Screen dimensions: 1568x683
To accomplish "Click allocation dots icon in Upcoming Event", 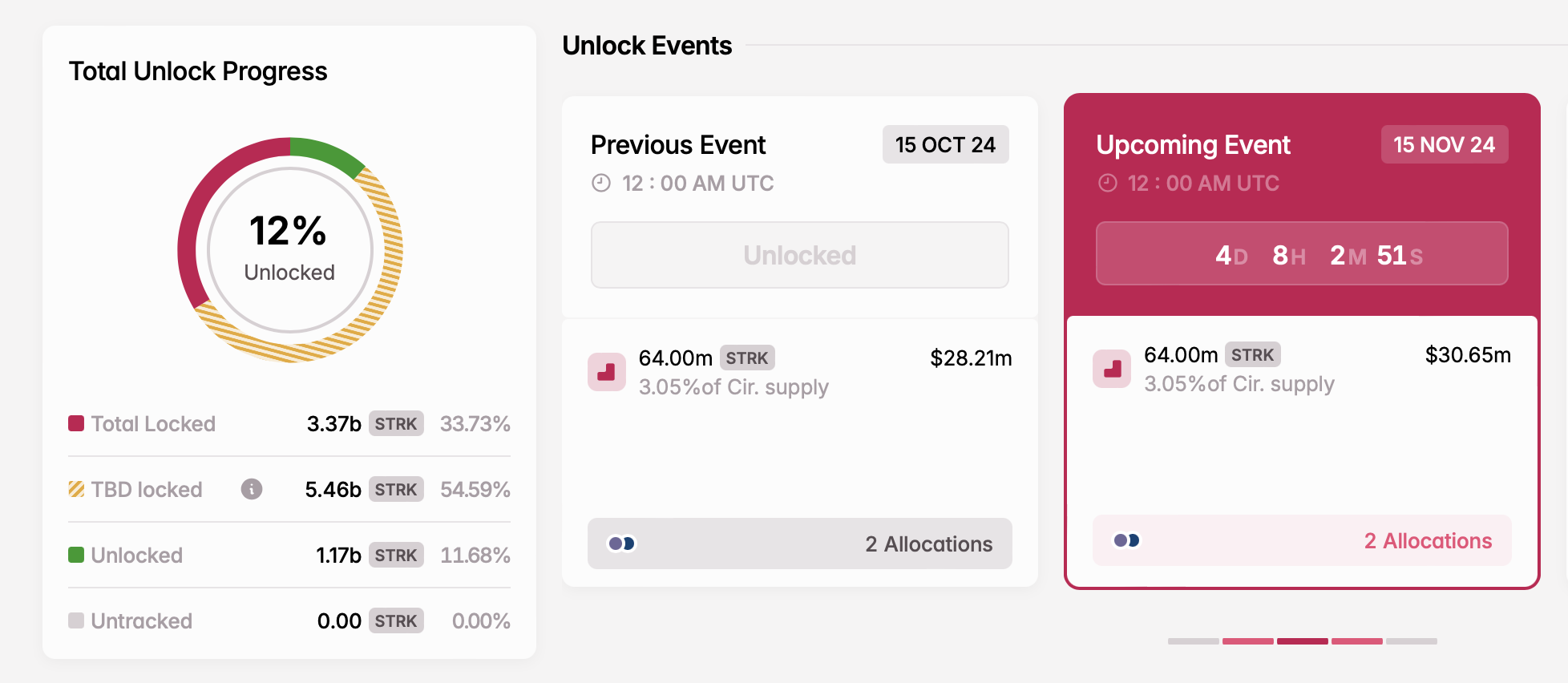I will pos(1126,540).
